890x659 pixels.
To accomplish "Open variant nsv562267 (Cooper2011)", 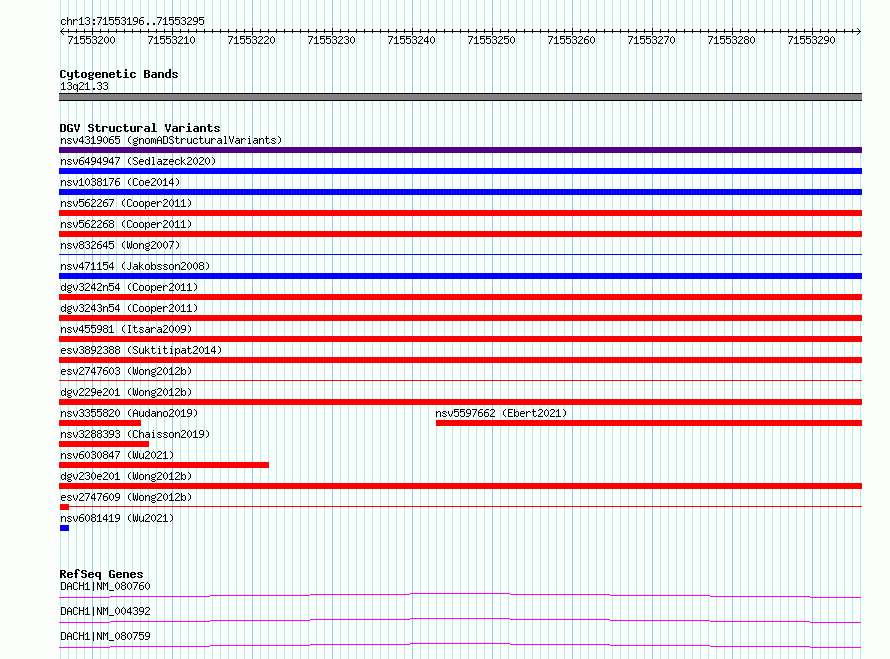I will 126,203.
